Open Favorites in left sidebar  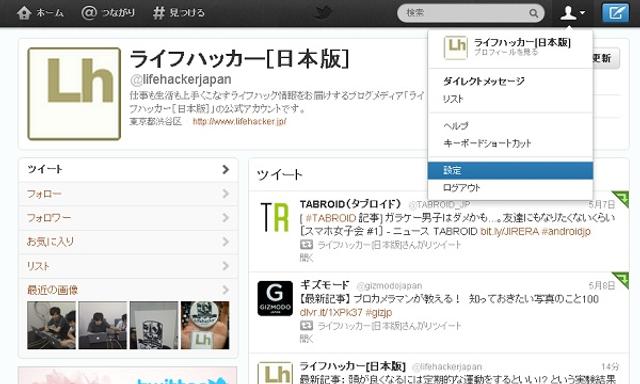point(128,242)
